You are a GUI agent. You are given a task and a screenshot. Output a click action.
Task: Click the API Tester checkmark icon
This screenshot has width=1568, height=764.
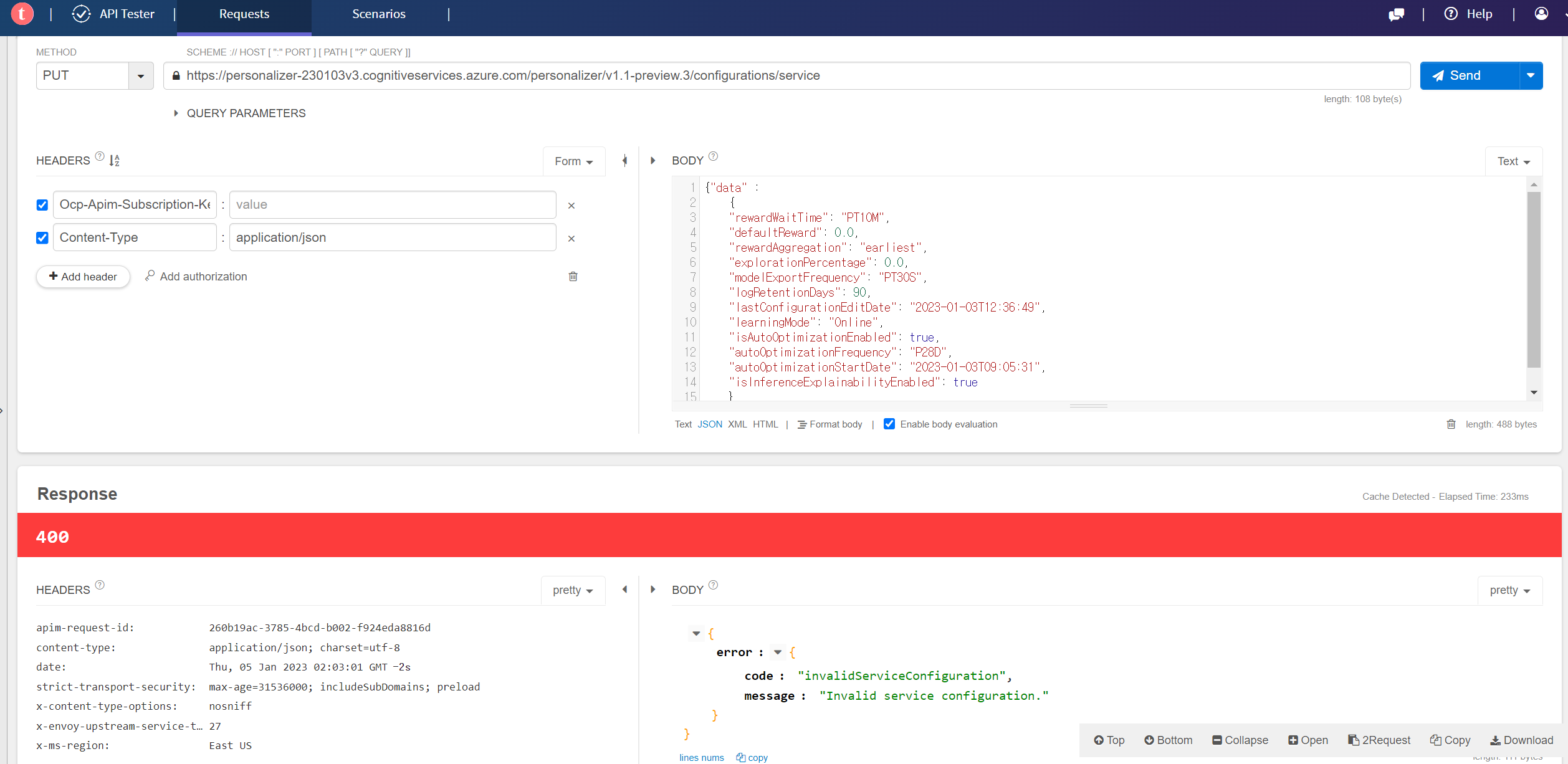[x=81, y=14]
